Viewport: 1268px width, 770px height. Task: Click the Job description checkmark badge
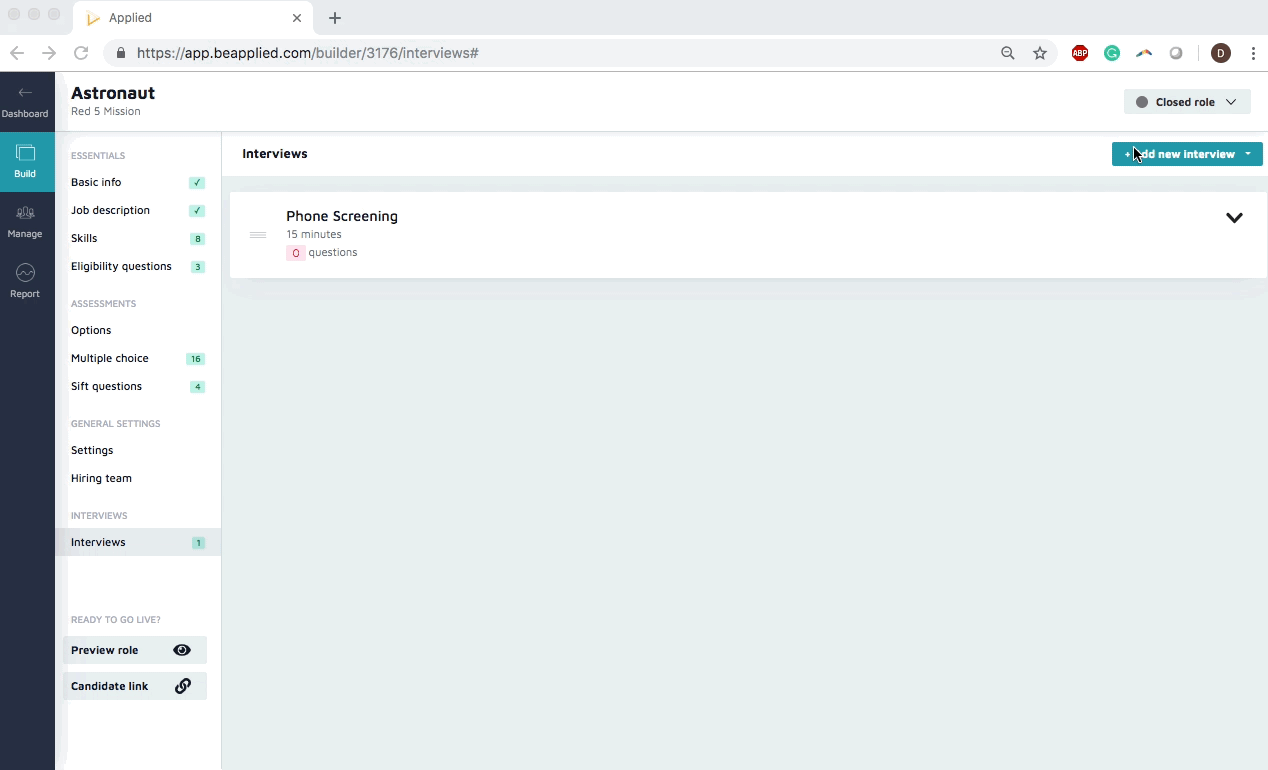click(197, 211)
